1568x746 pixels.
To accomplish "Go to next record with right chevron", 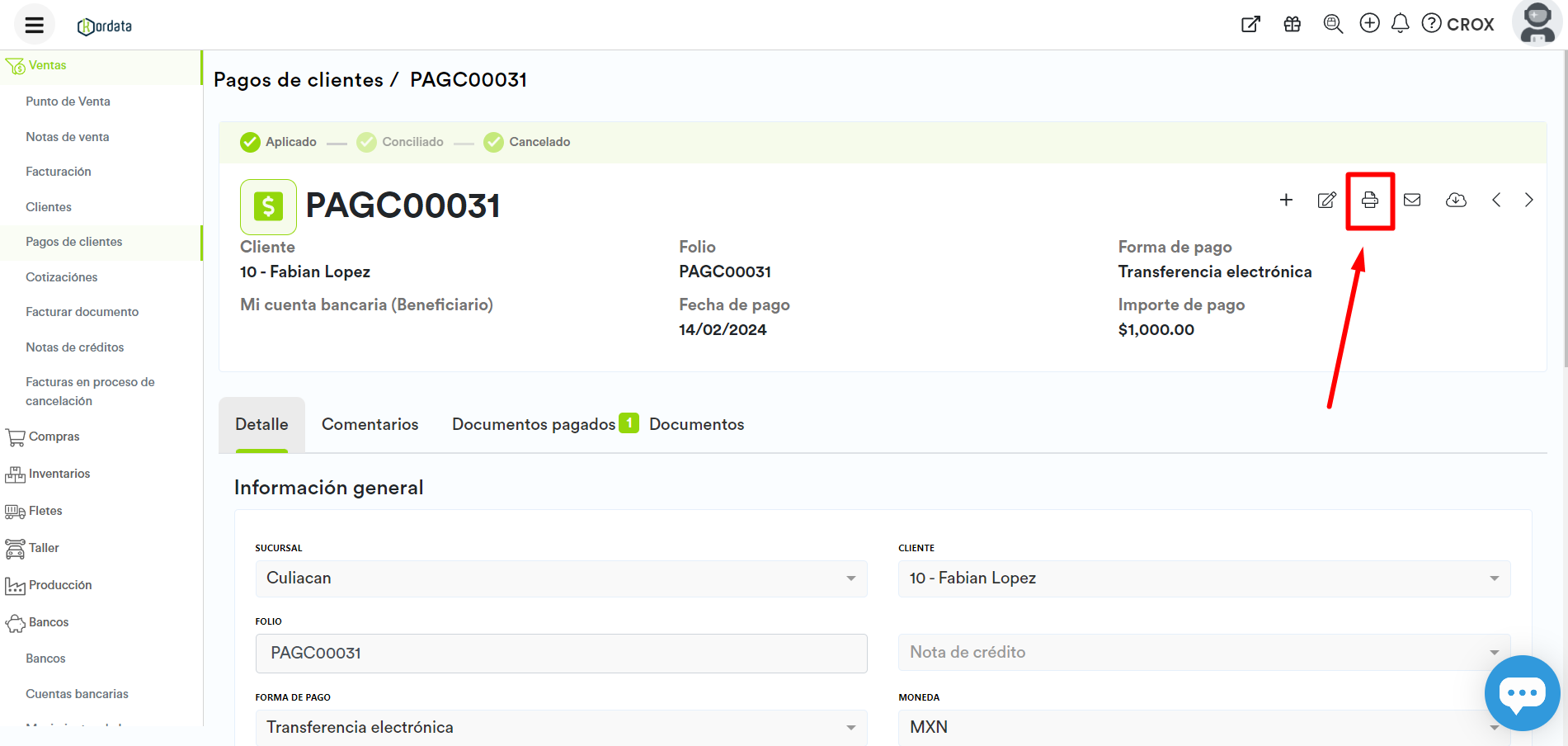I will click(1528, 200).
